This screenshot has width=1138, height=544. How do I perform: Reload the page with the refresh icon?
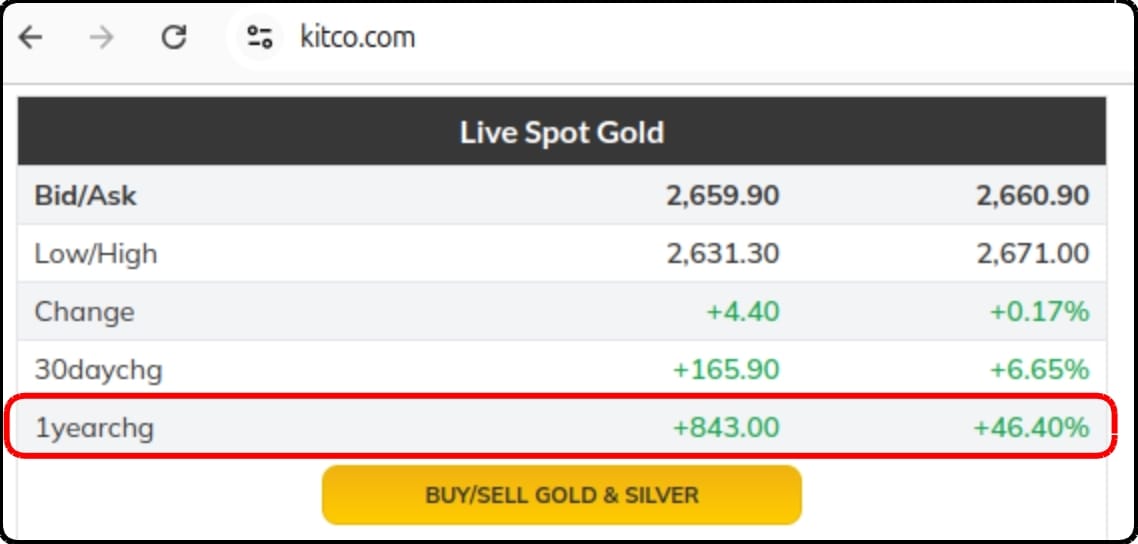click(174, 36)
